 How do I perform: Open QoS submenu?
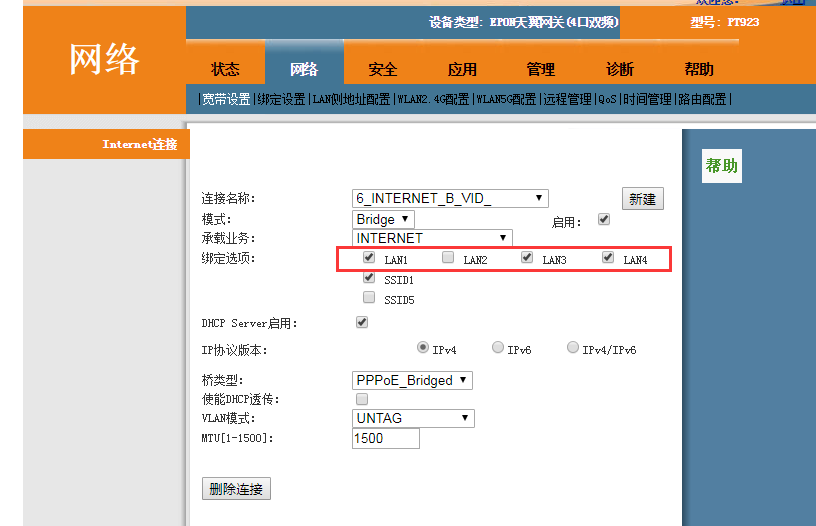click(x=607, y=99)
